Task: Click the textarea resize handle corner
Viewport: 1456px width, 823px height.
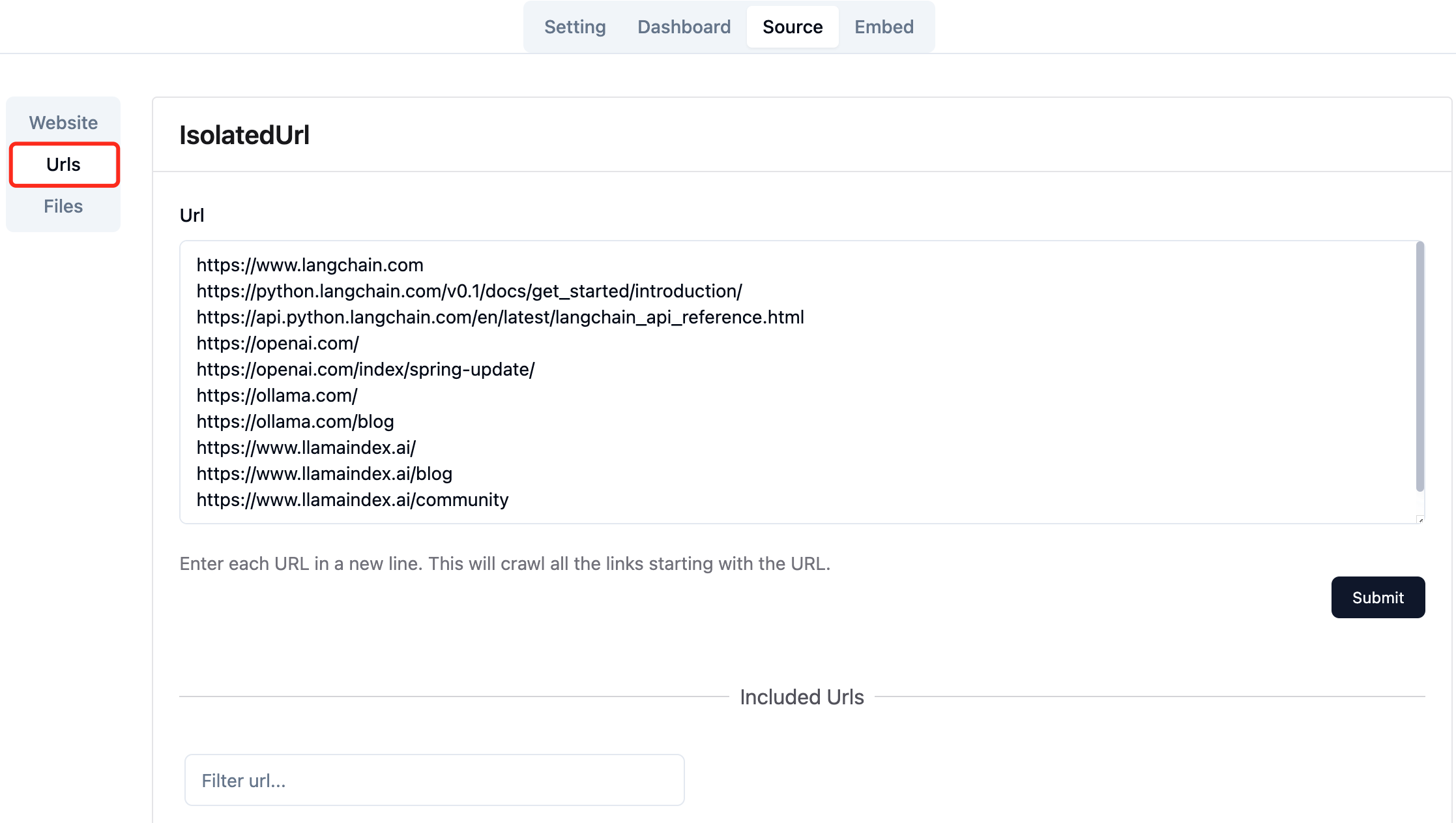Action: 1420,520
